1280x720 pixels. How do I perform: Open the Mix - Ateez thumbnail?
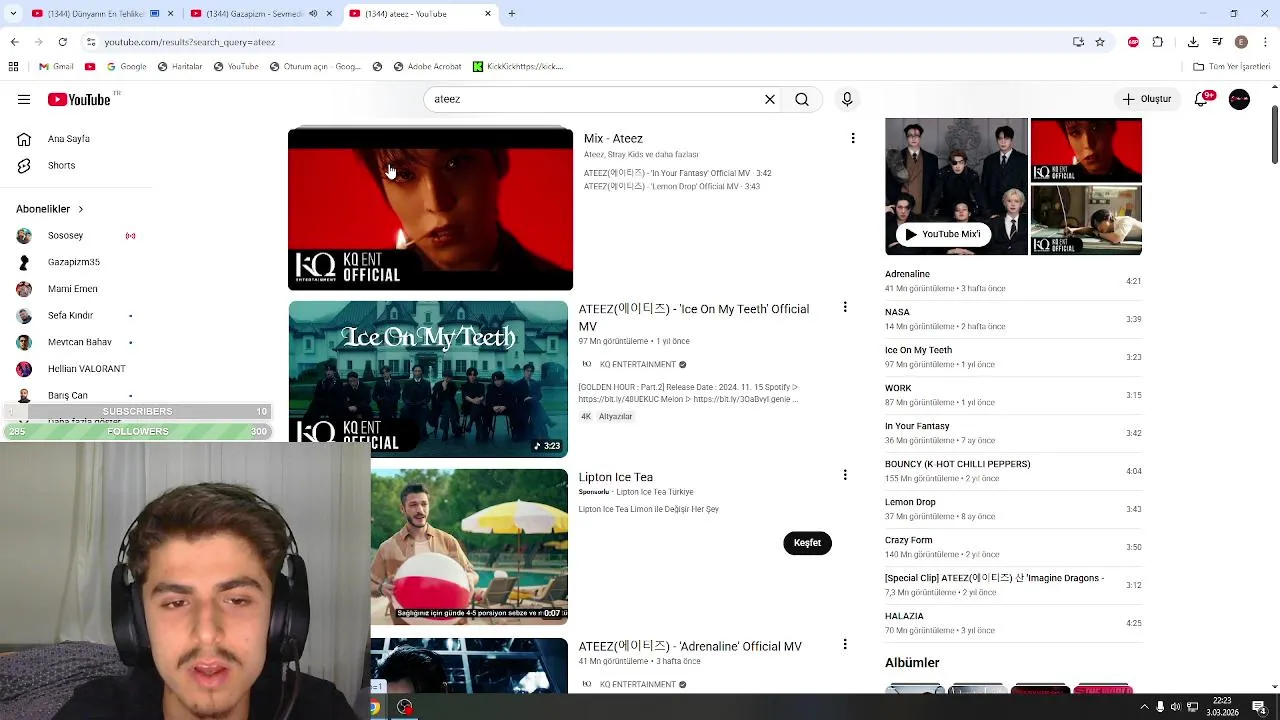coord(430,208)
